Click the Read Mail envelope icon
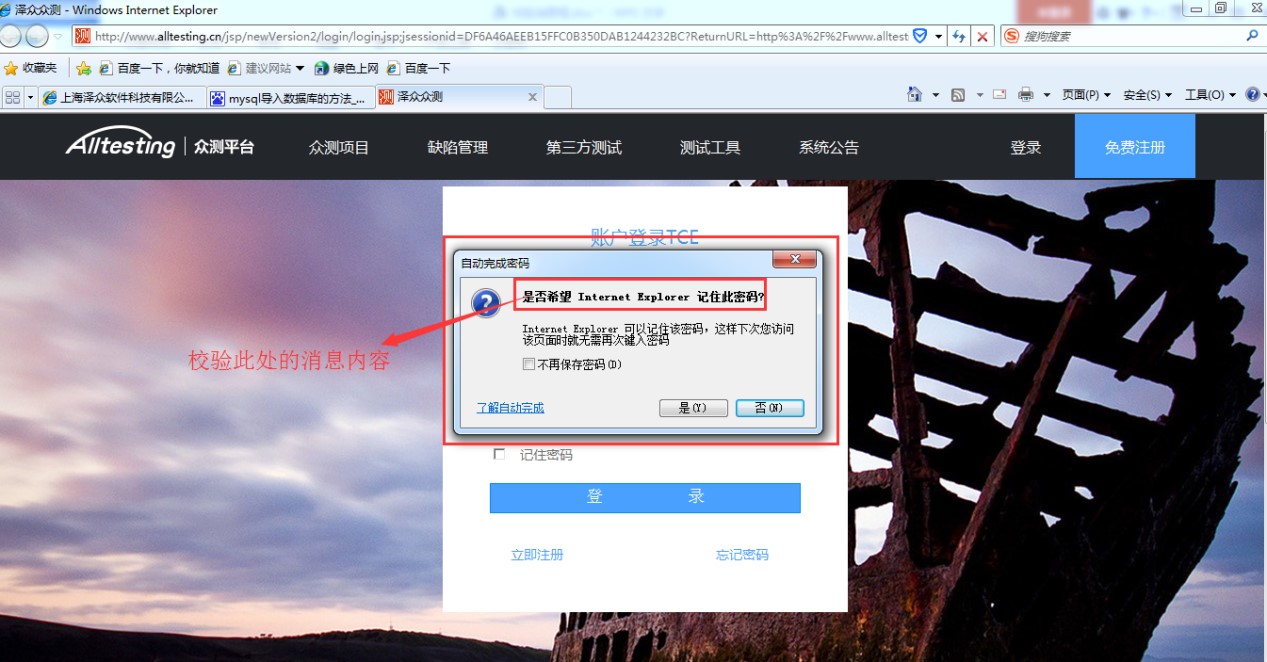Viewport: 1267px width, 662px height. [x=999, y=95]
